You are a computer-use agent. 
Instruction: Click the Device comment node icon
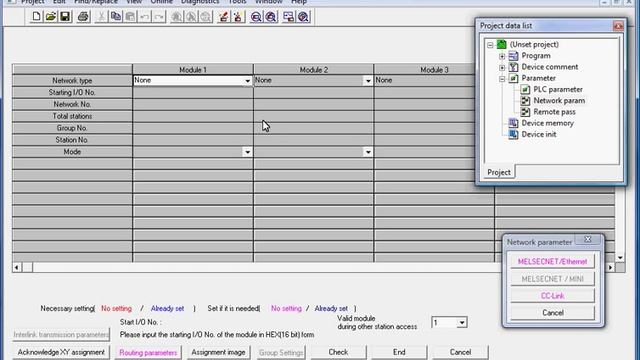pyautogui.click(x=513, y=67)
